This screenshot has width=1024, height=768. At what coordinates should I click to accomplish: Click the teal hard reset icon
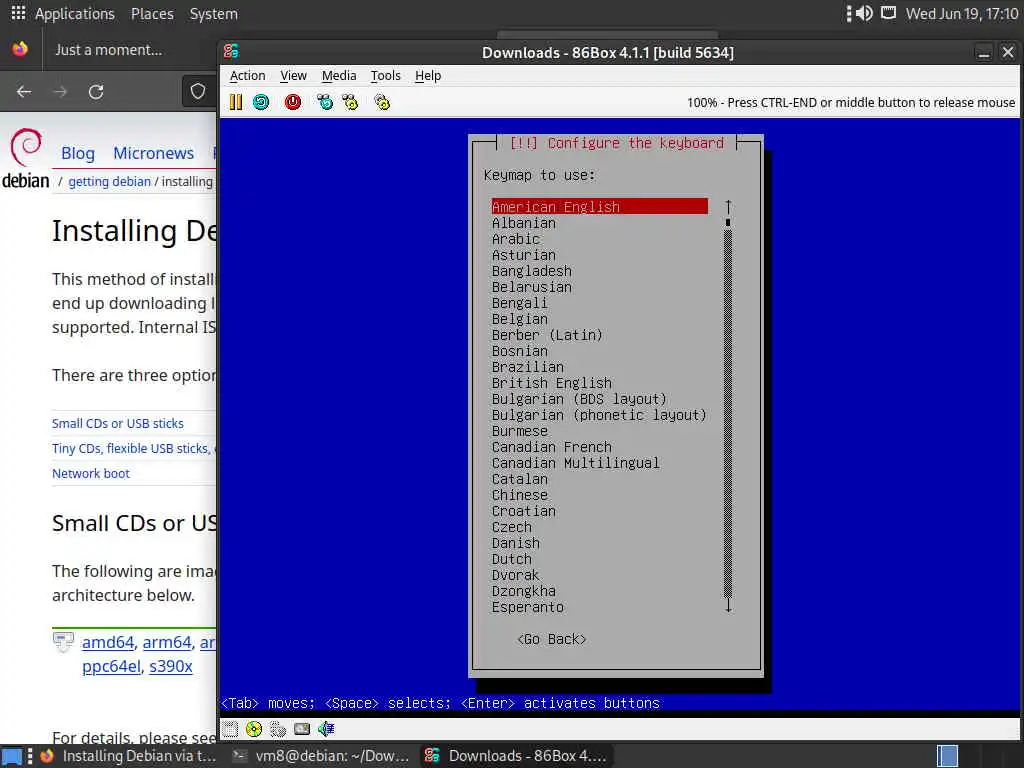click(x=261, y=102)
